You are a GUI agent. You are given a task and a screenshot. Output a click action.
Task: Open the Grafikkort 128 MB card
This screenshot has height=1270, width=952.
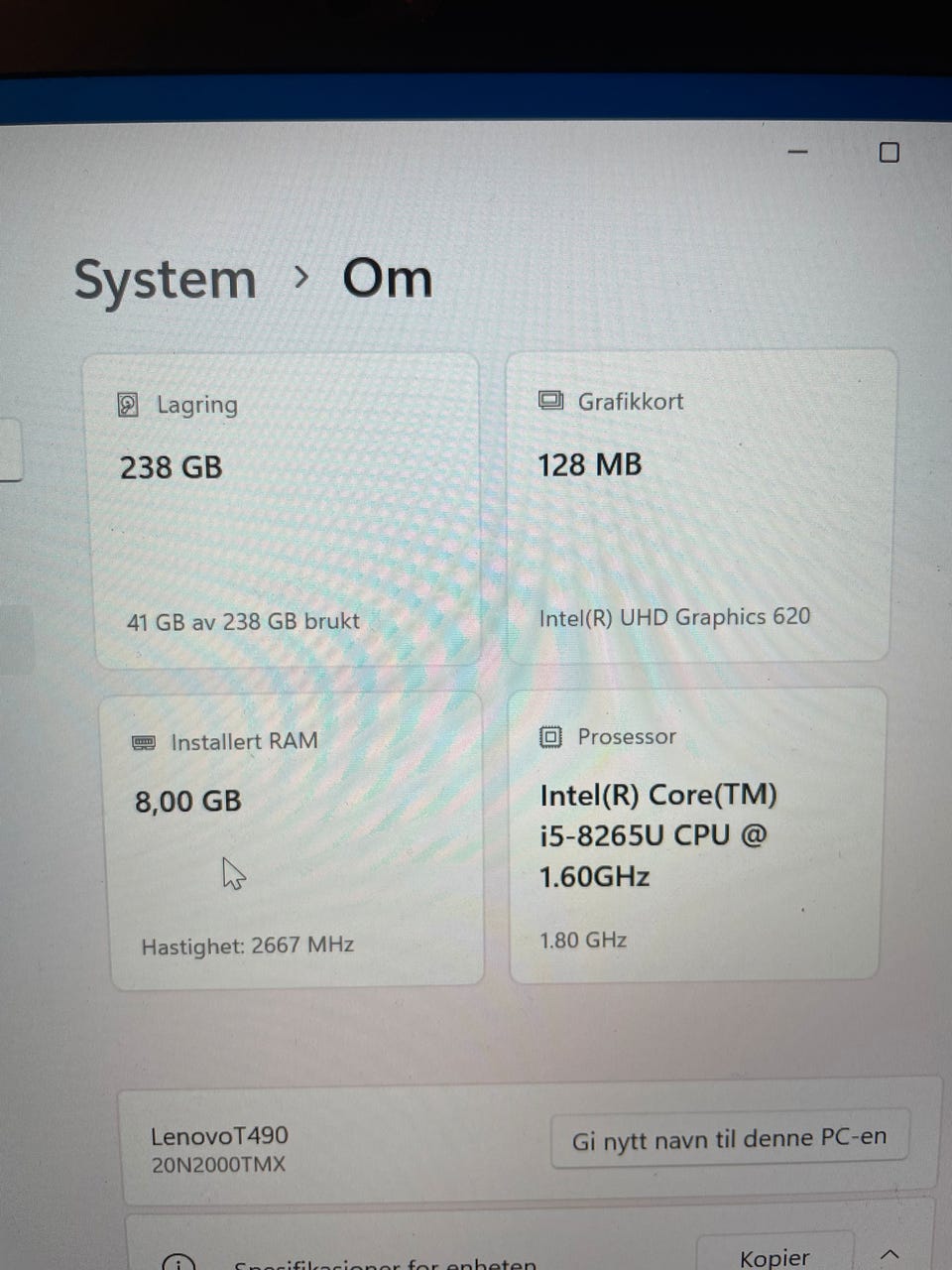click(x=699, y=506)
